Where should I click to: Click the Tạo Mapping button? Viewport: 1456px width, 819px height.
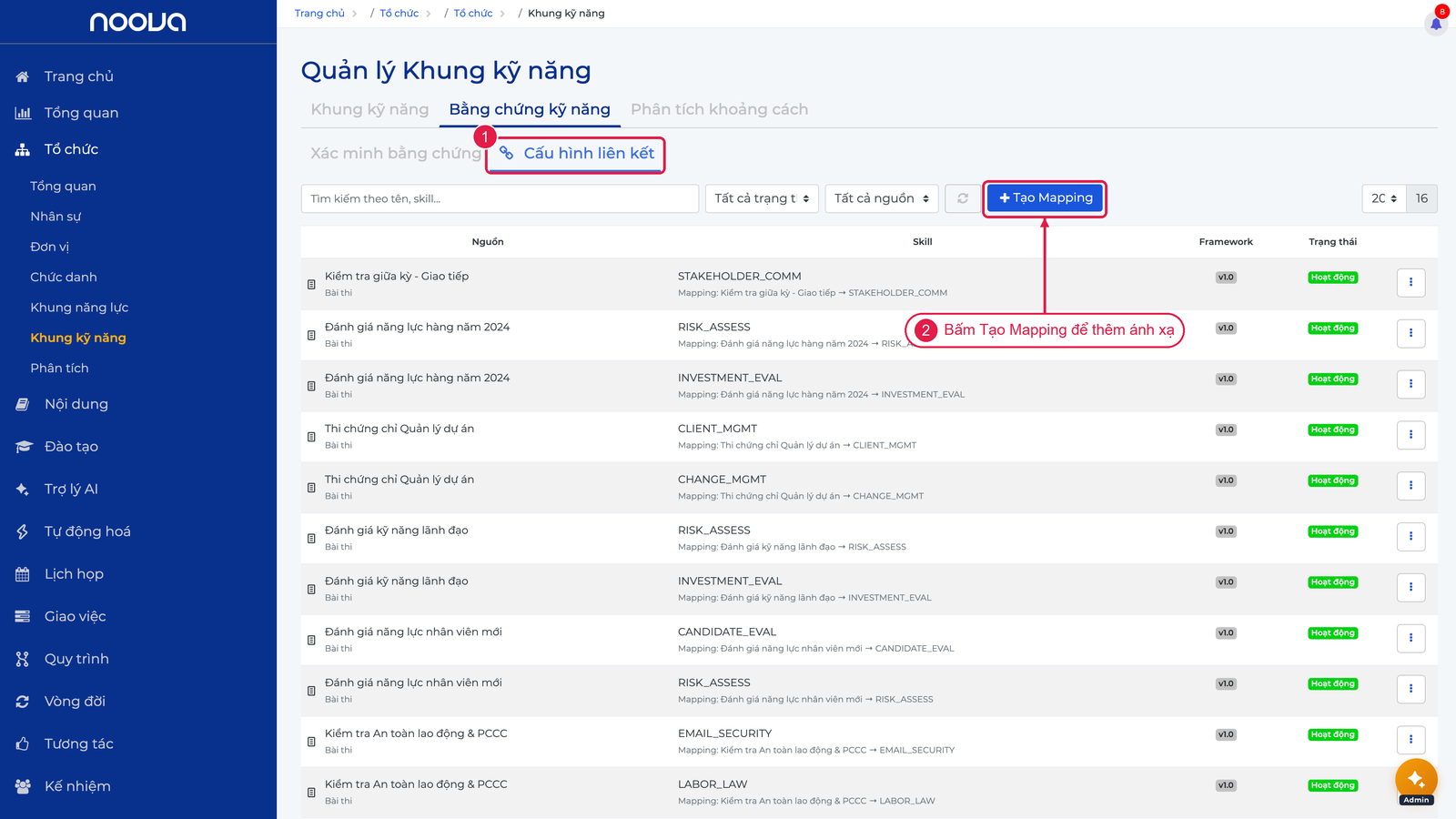pyautogui.click(x=1045, y=197)
